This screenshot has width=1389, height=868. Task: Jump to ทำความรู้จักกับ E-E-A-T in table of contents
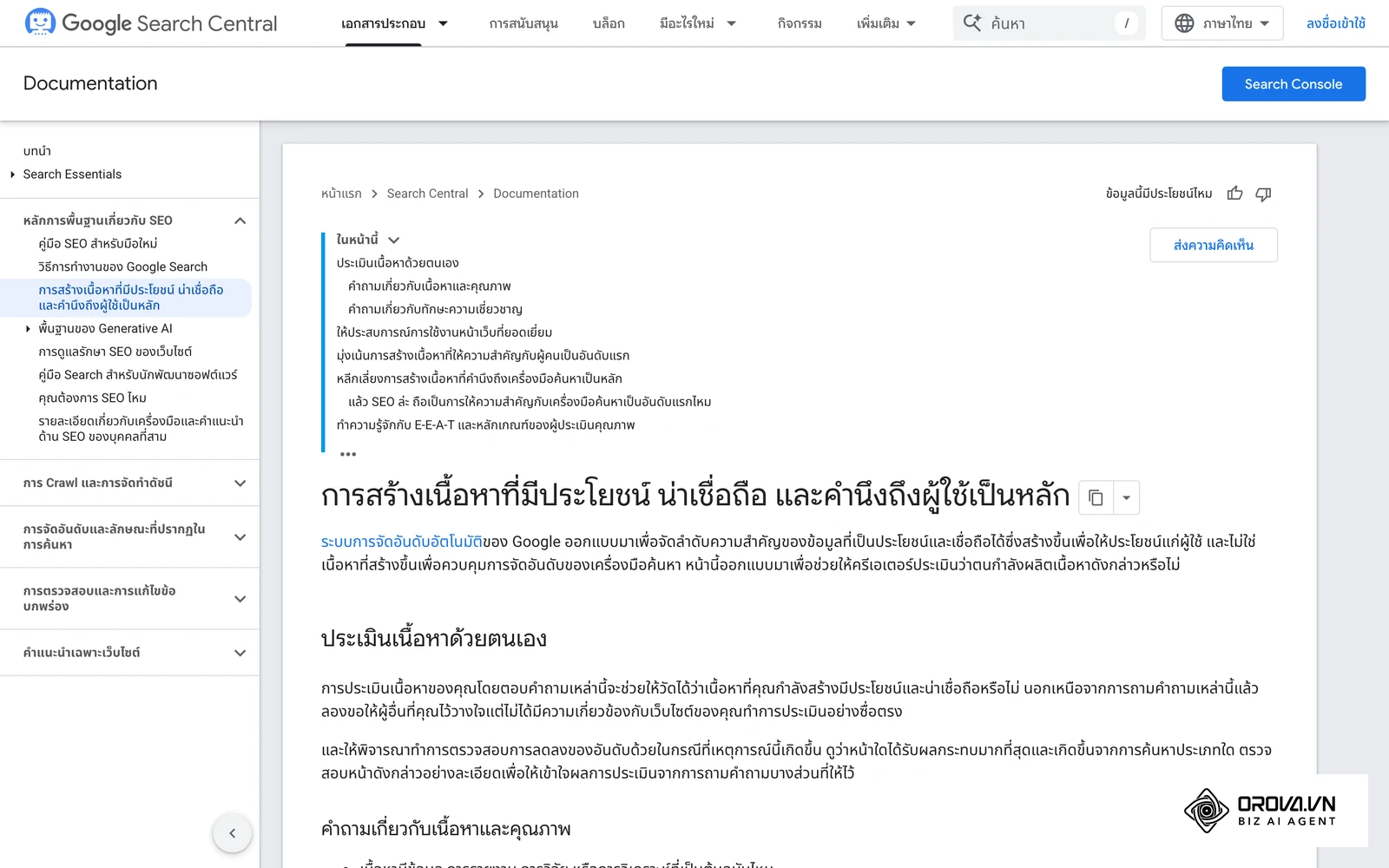tap(486, 425)
